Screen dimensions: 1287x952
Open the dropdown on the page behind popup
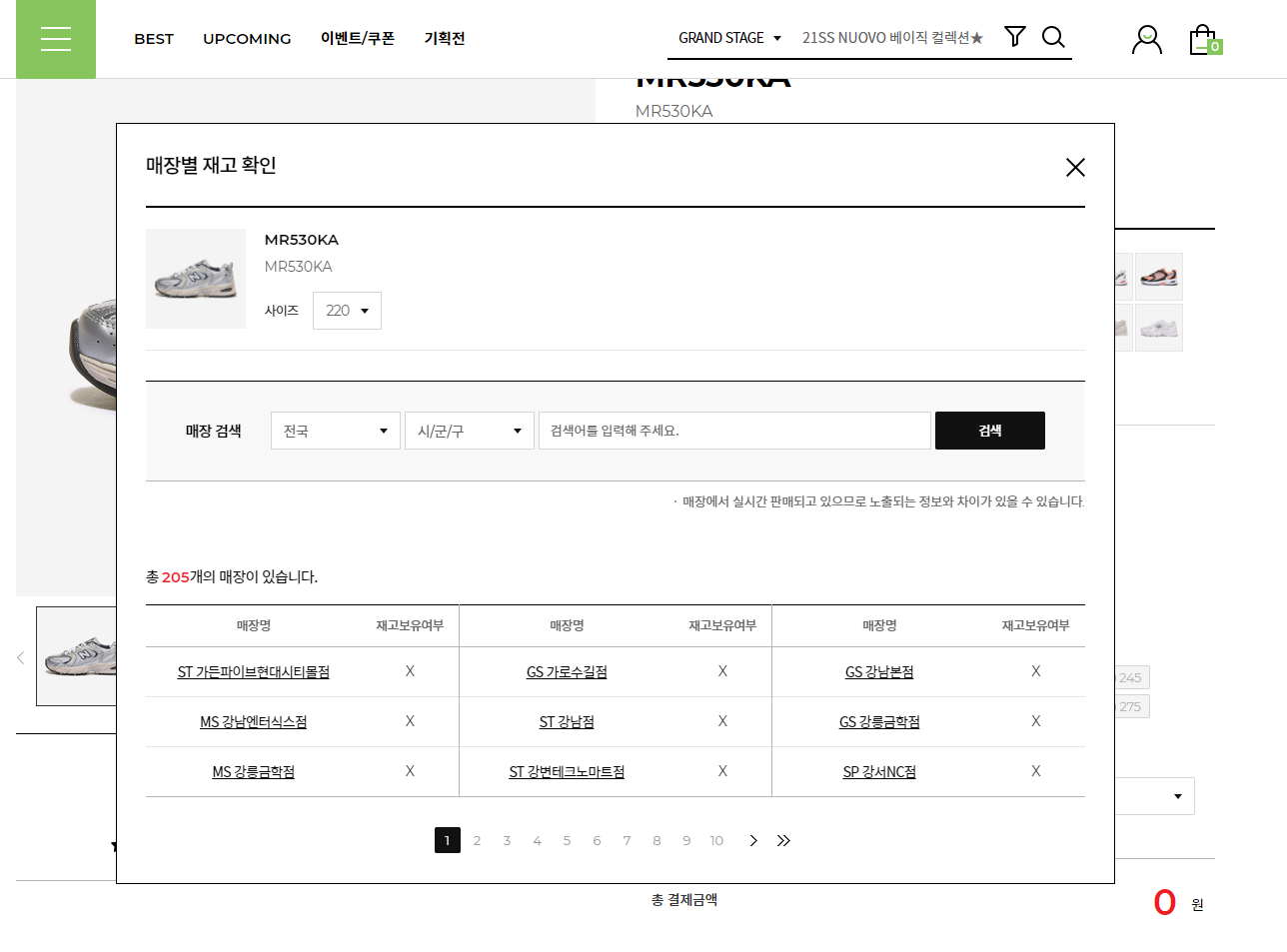pos(1156,796)
